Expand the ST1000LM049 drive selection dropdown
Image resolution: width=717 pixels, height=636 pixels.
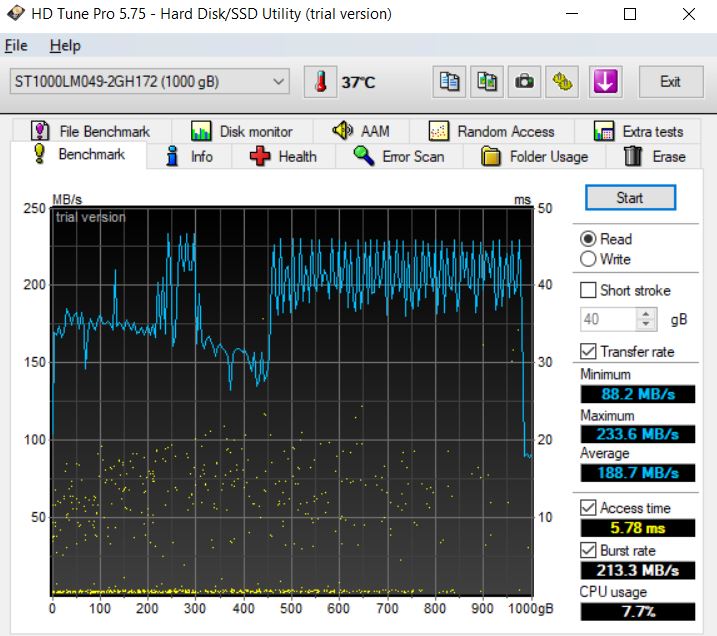coord(278,82)
